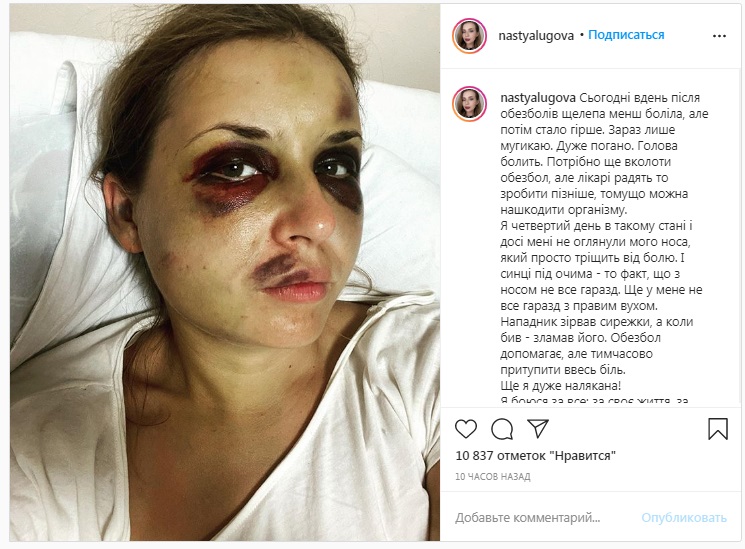Screen dimensions: 745x549
Task: Follow the account via Подписаться
Action: tap(626, 35)
